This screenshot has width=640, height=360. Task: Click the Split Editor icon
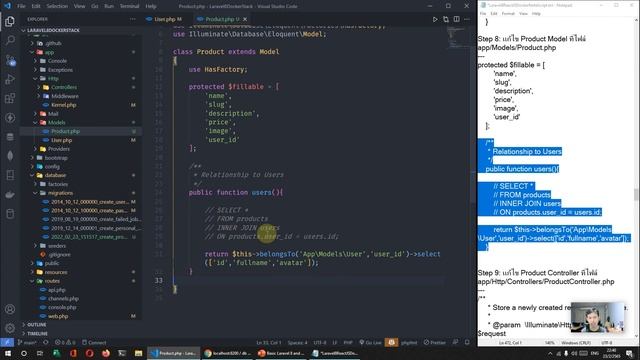456,19
